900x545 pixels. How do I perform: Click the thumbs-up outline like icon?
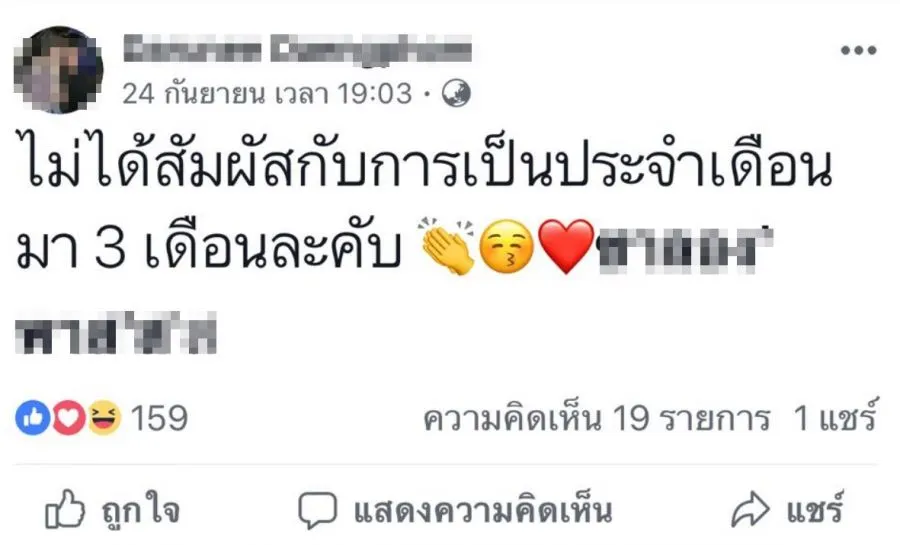tap(65, 509)
